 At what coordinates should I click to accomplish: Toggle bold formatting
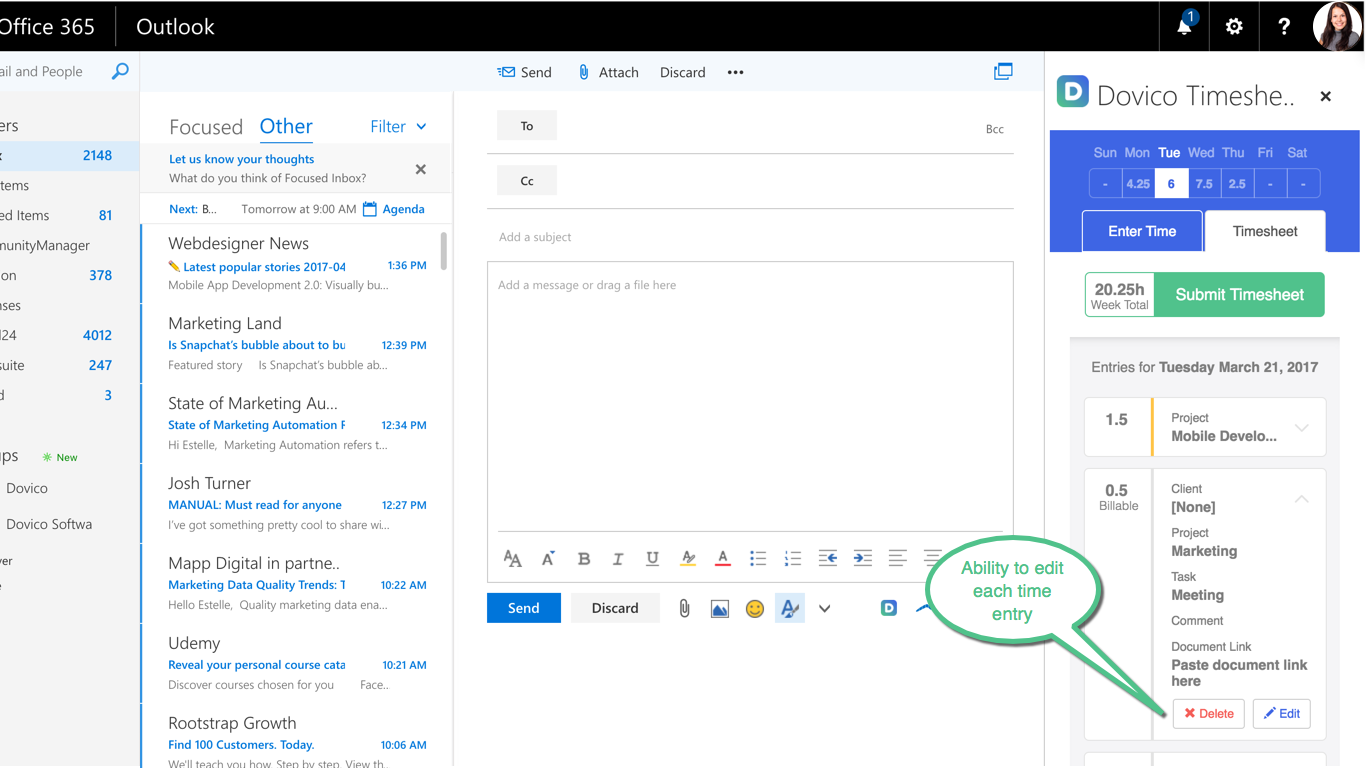tap(584, 559)
